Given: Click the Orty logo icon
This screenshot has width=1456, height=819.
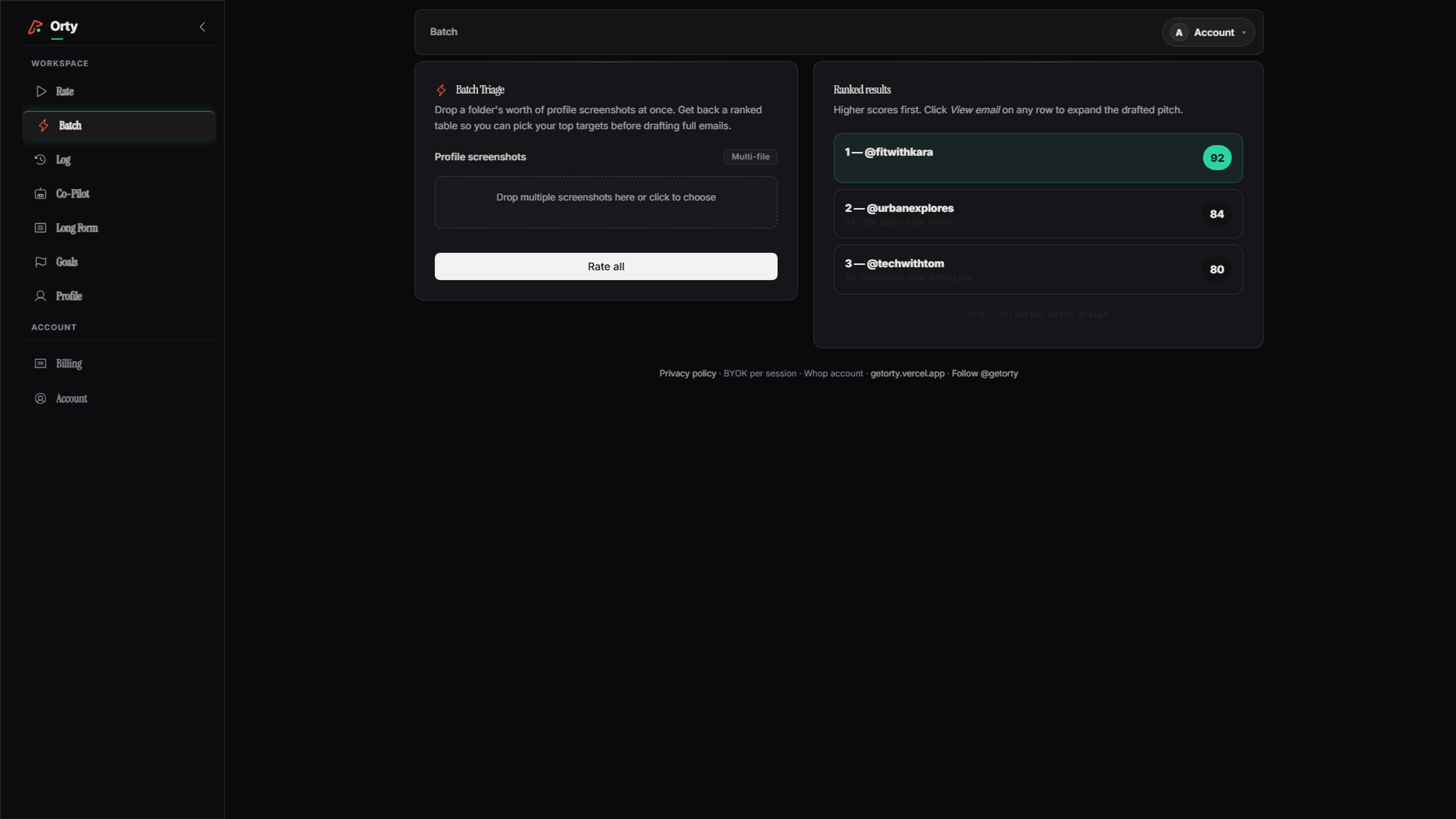Looking at the screenshot, I should (x=35, y=27).
